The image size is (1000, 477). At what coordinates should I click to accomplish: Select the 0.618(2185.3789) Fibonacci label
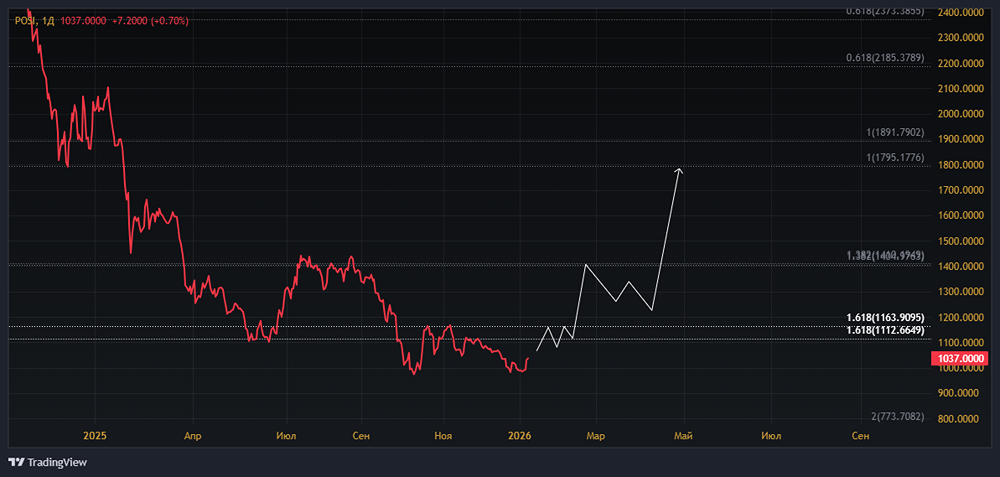(885, 57)
